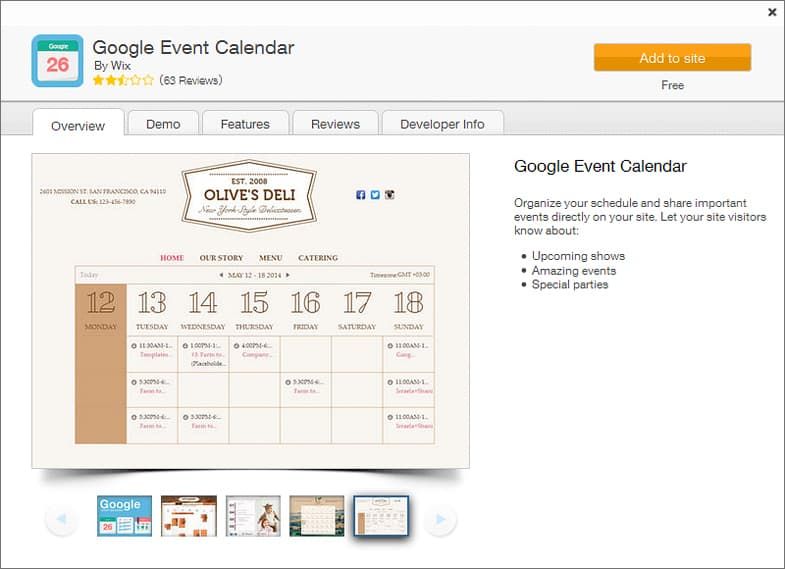Open the Developer Info tab
The image size is (785, 569).
point(443,123)
